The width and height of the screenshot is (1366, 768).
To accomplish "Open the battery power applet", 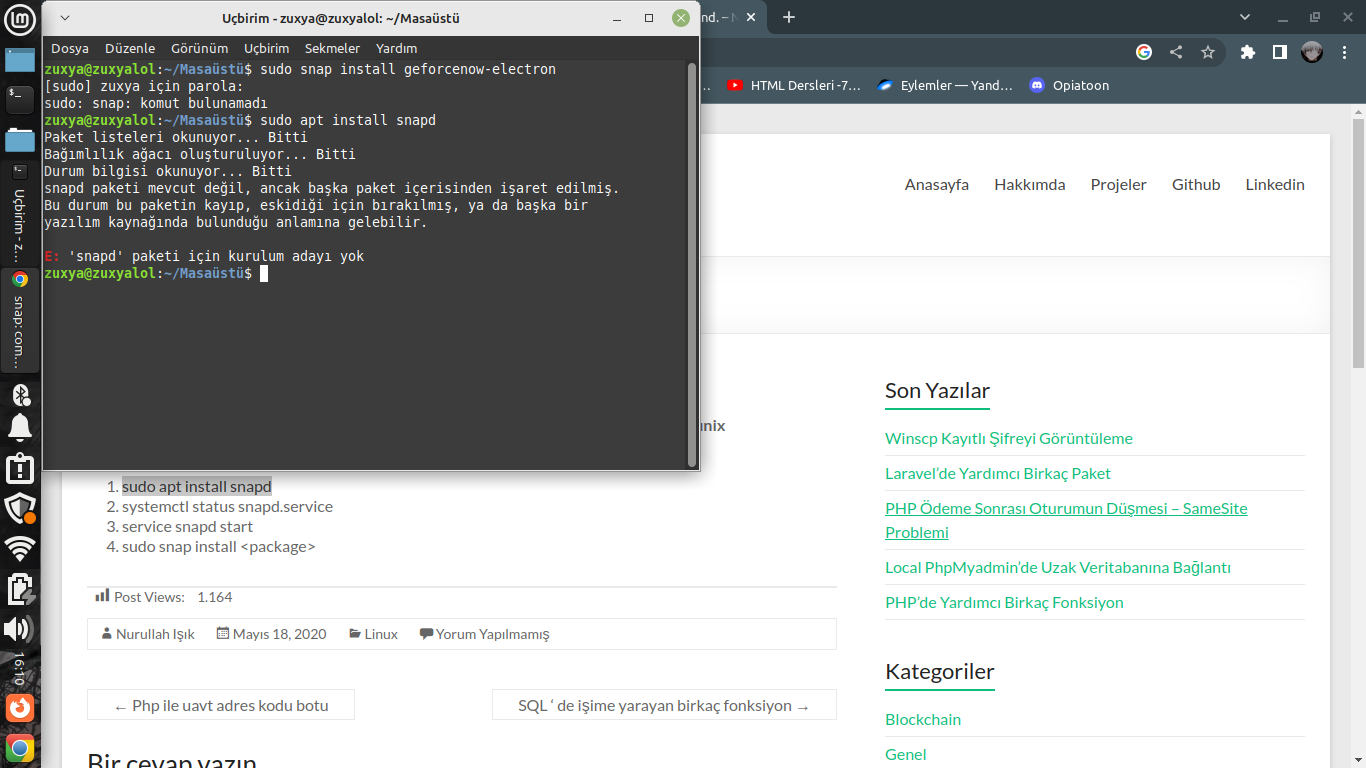I will tap(20, 589).
